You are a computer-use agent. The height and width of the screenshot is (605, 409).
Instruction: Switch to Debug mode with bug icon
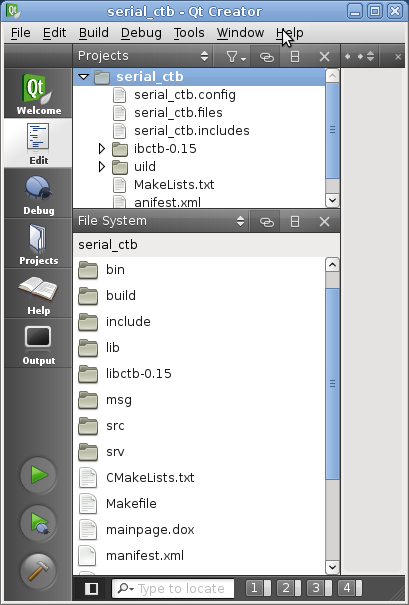point(38,194)
